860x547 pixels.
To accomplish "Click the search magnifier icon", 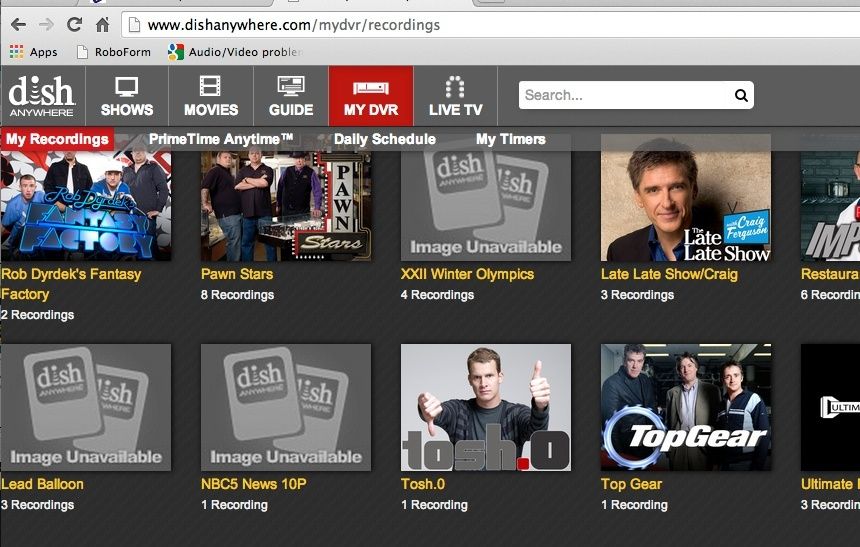I will pos(741,95).
